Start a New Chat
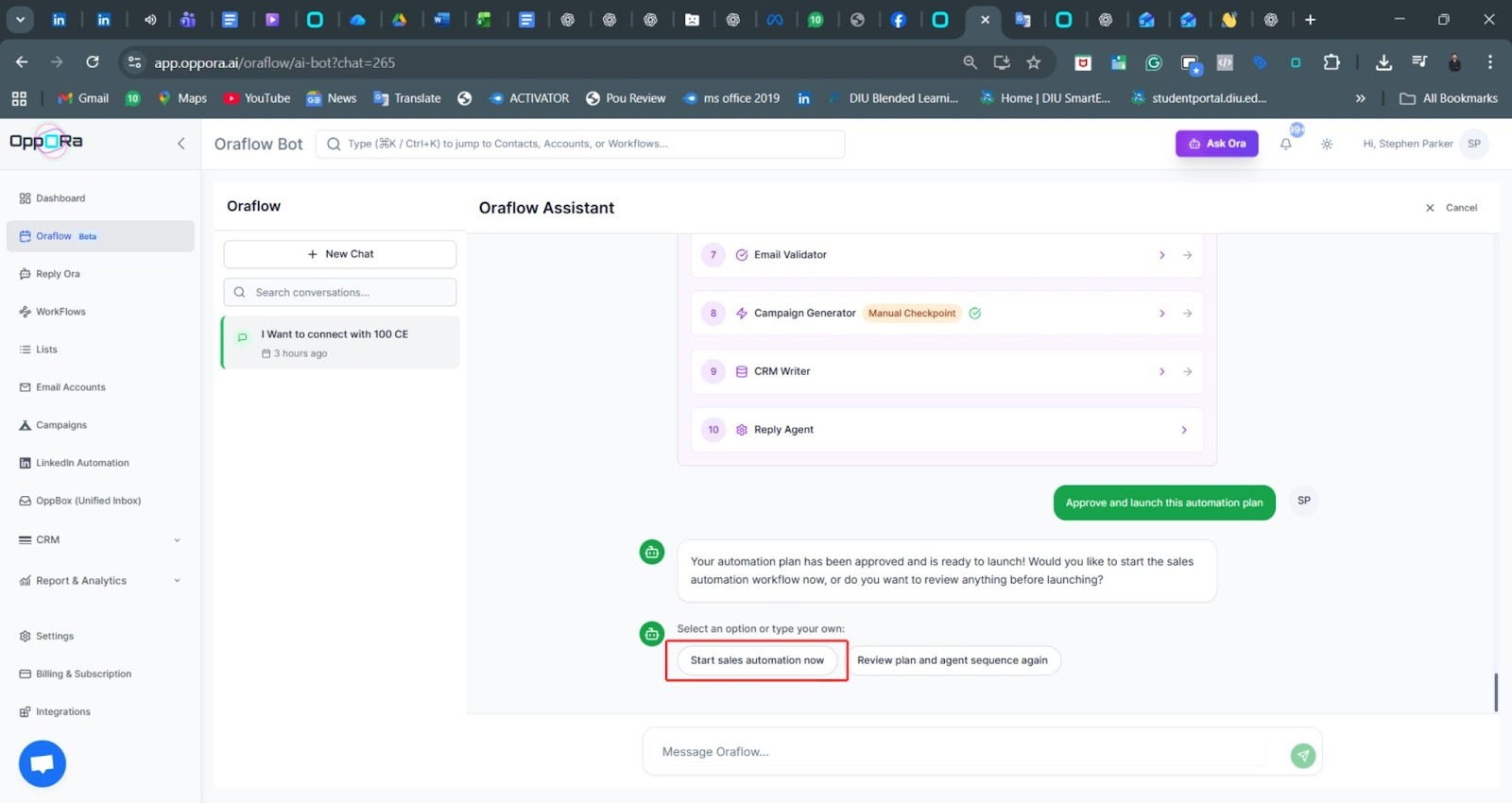The width and height of the screenshot is (1512, 803). [x=340, y=254]
